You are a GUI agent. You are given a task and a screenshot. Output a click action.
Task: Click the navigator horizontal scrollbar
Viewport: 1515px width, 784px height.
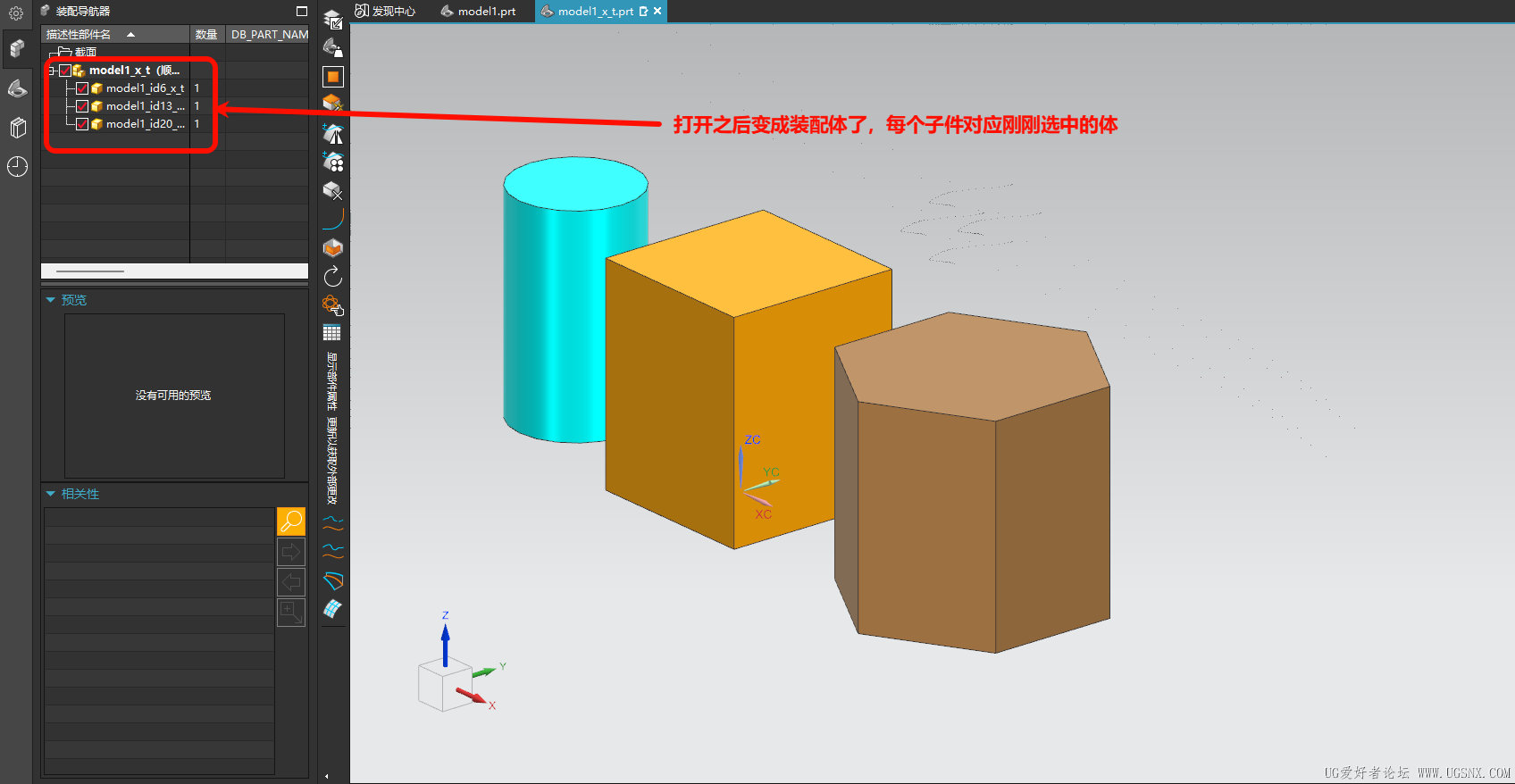click(x=174, y=271)
